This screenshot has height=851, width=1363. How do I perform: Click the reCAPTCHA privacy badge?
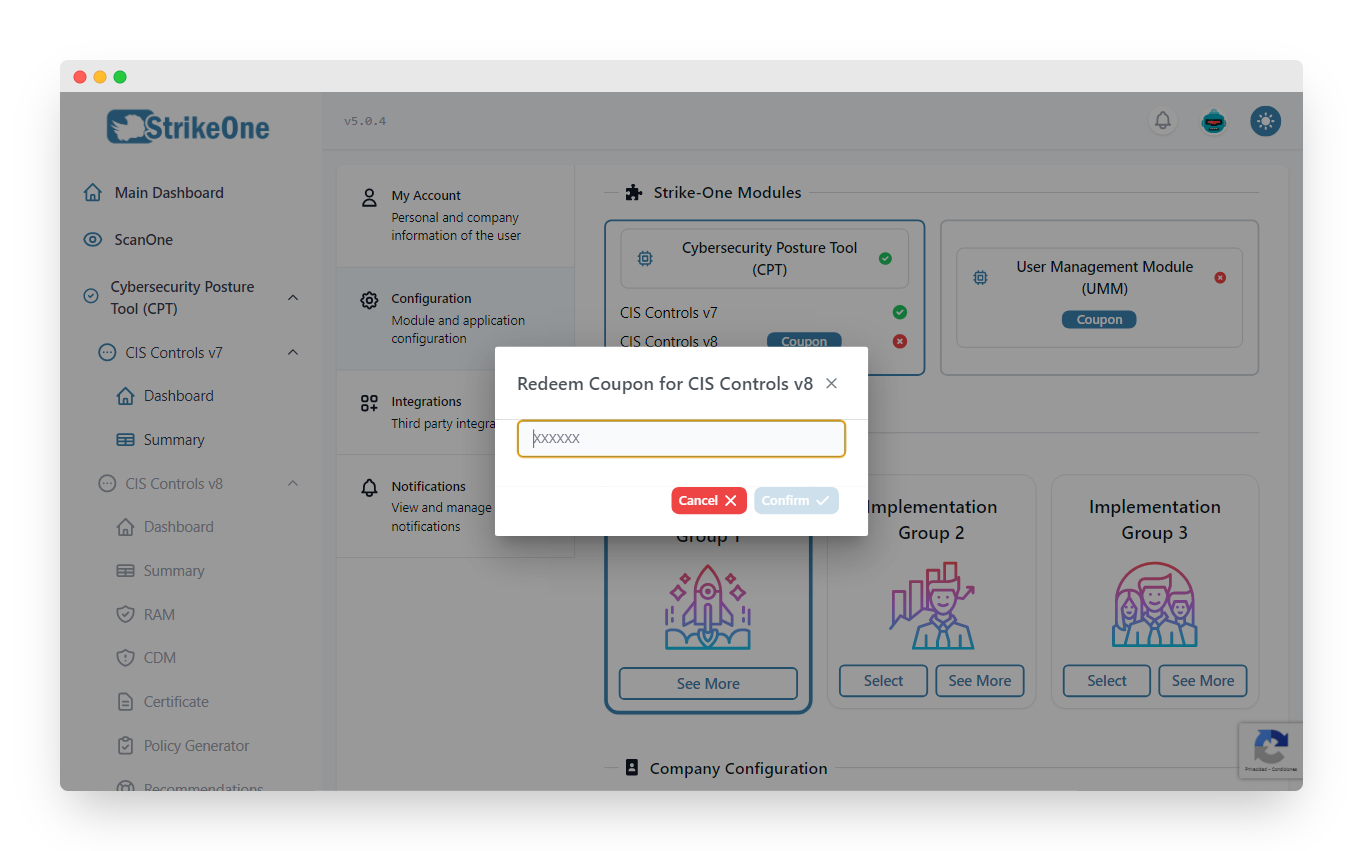pyautogui.click(x=1271, y=750)
